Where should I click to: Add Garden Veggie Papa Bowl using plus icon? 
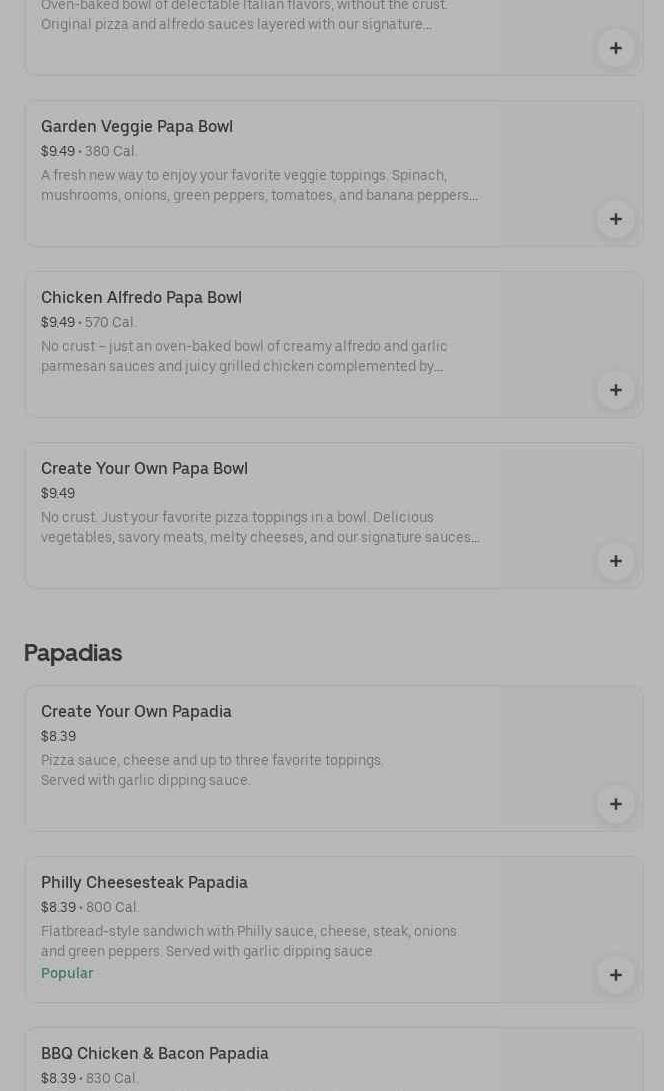click(615, 219)
